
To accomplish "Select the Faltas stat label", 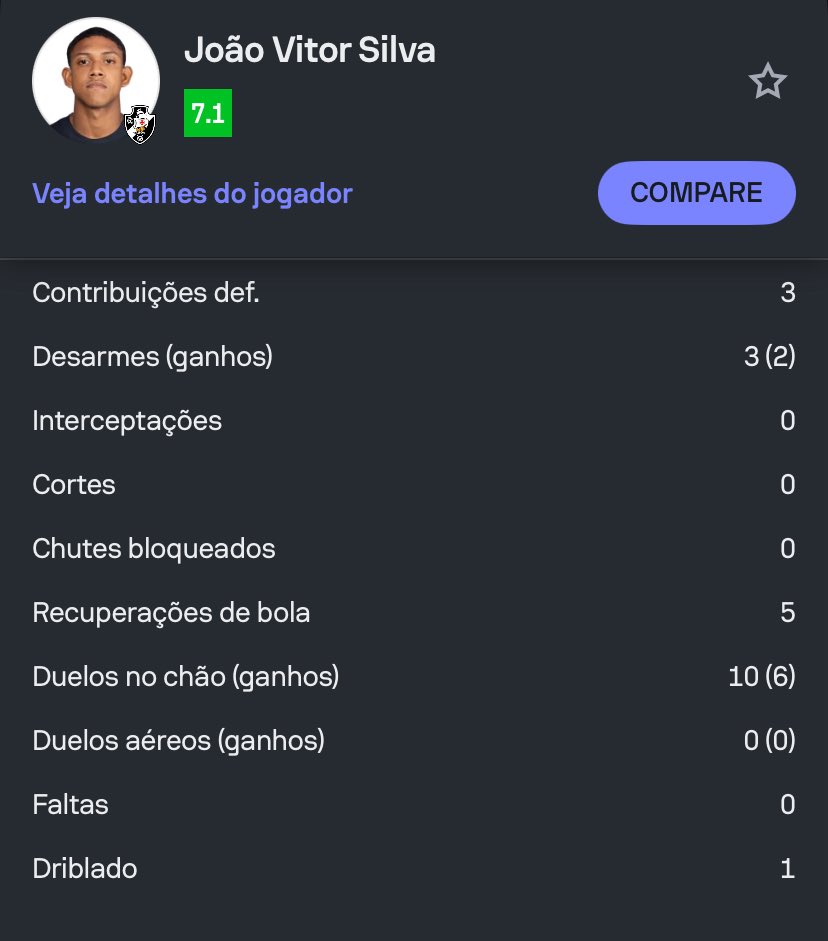I will click(x=70, y=805).
